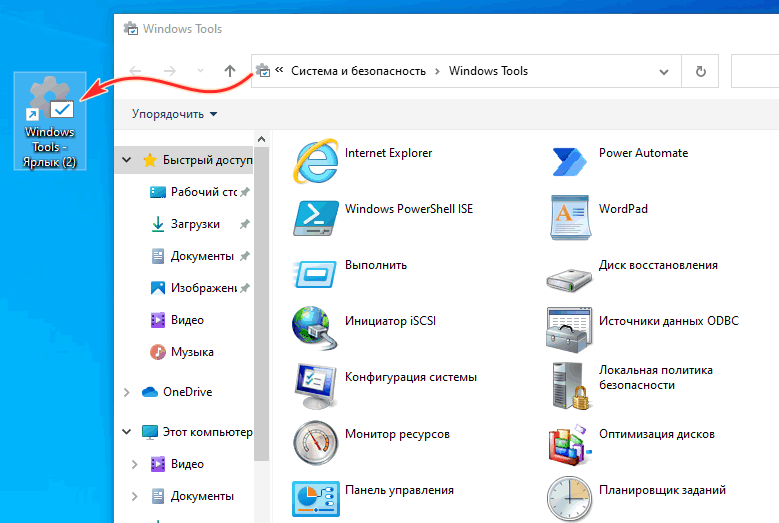Viewport: 779px width, 523px height.
Task: Refresh the Windows Tools folder
Action: pyautogui.click(x=701, y=72)
